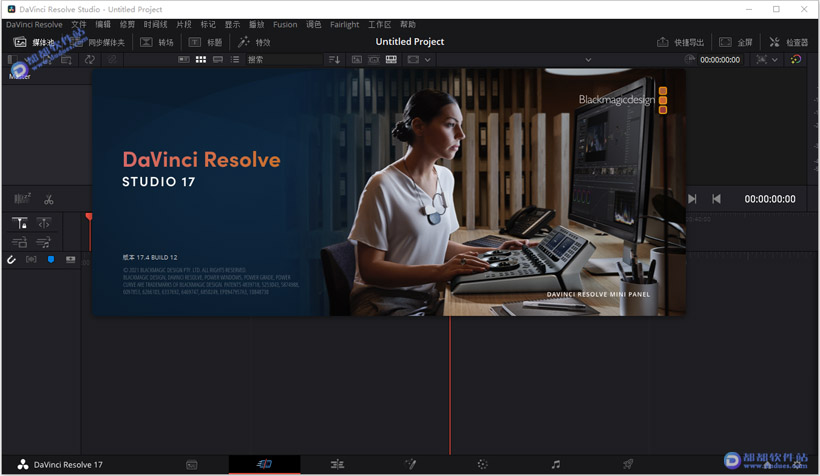Open the 同步媒体夹 (Sync Bin) panel

(98, 42)
